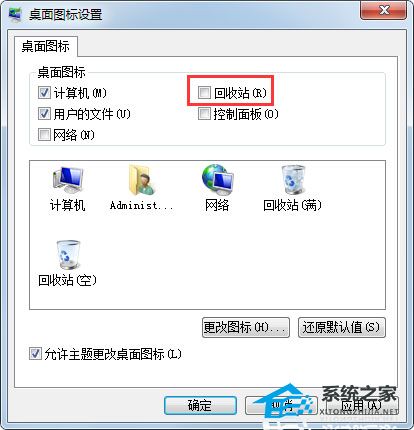
Task: Enable the 网络(N) checkbox
Action: coord(44,135)
